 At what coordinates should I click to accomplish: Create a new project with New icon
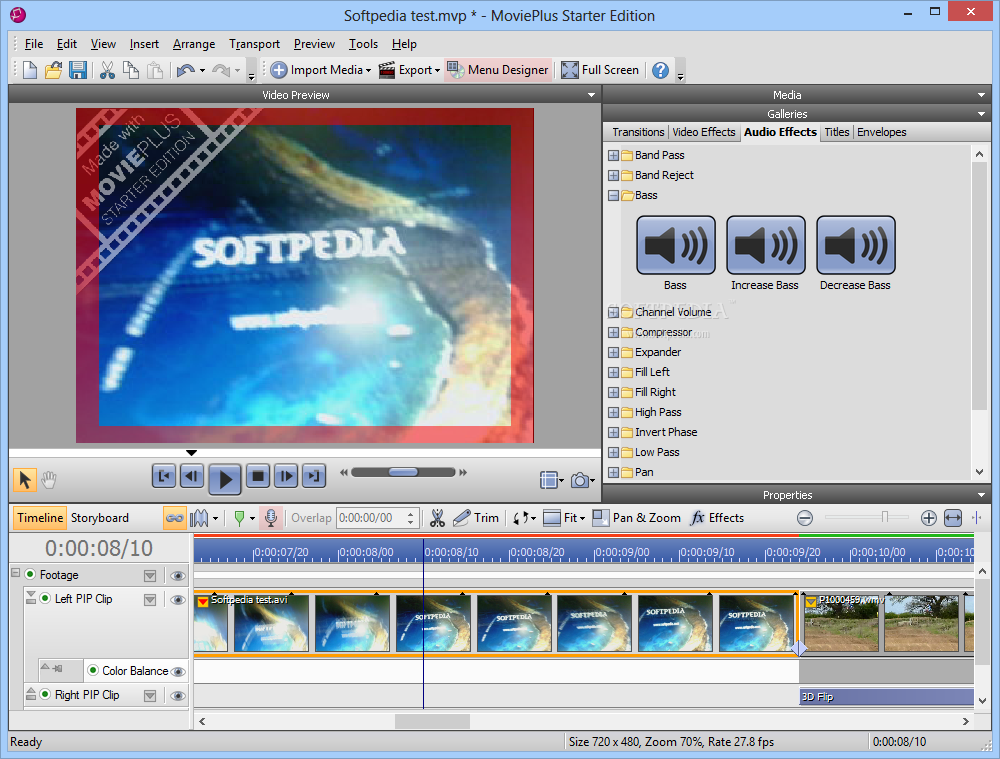point(29,70)
